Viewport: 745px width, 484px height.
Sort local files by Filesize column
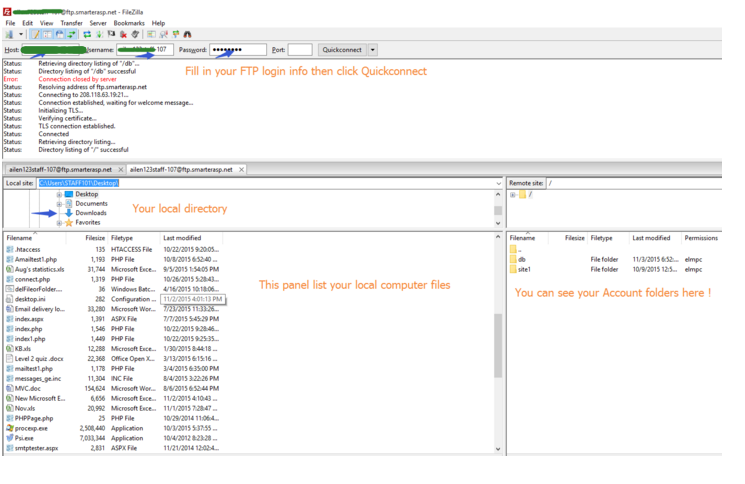tap(87, 238)
